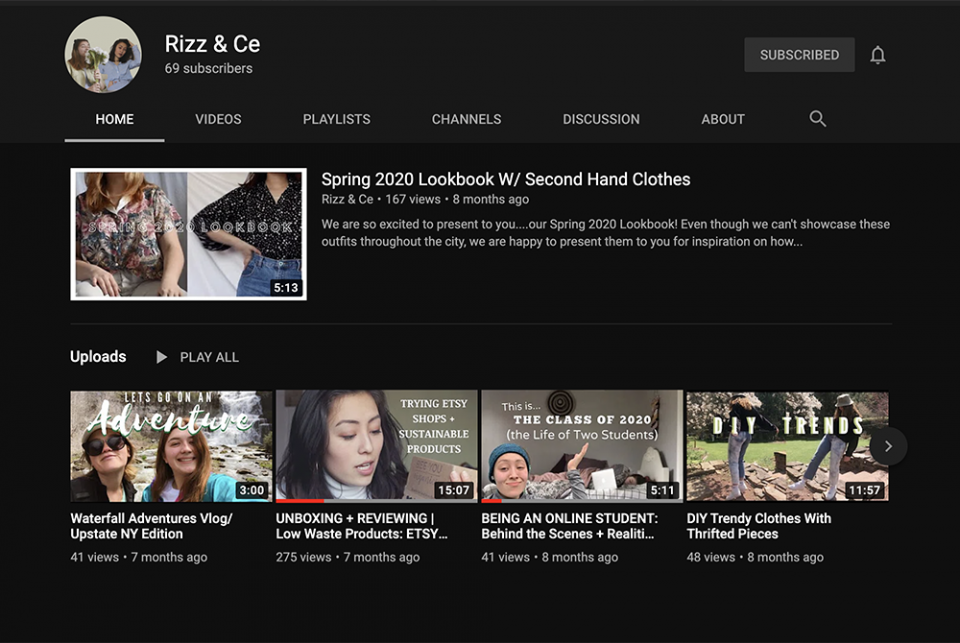
Task: Play the Waterfall Adventure thumbnail
Action: tap(171, 446)
